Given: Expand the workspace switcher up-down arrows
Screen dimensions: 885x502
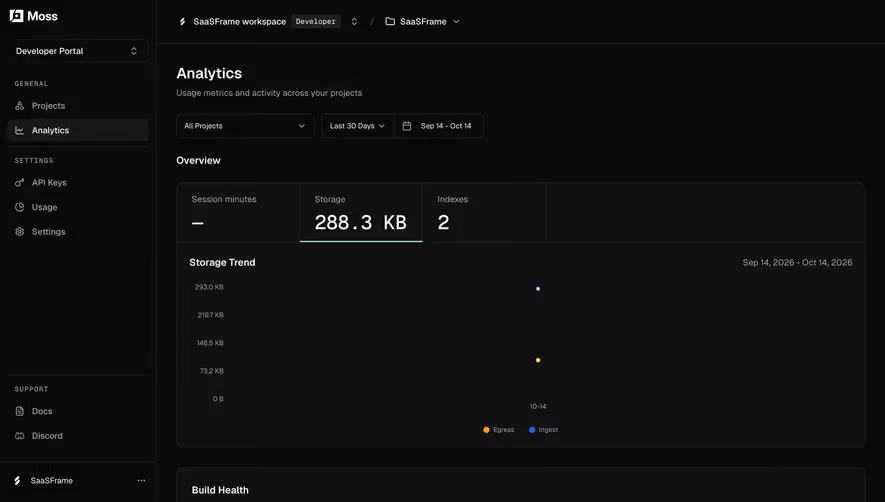Looking at the screenshot, I should [x=354, y=21].
